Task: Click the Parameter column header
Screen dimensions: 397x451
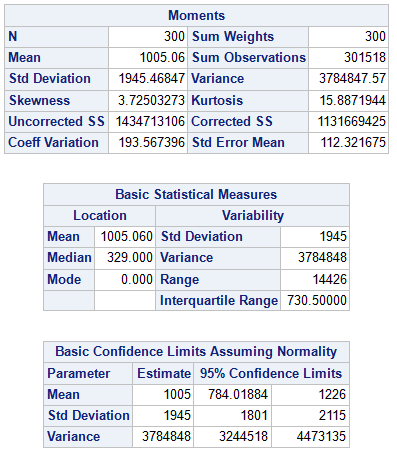Action: pyautogui.click(x=78, y=373)
